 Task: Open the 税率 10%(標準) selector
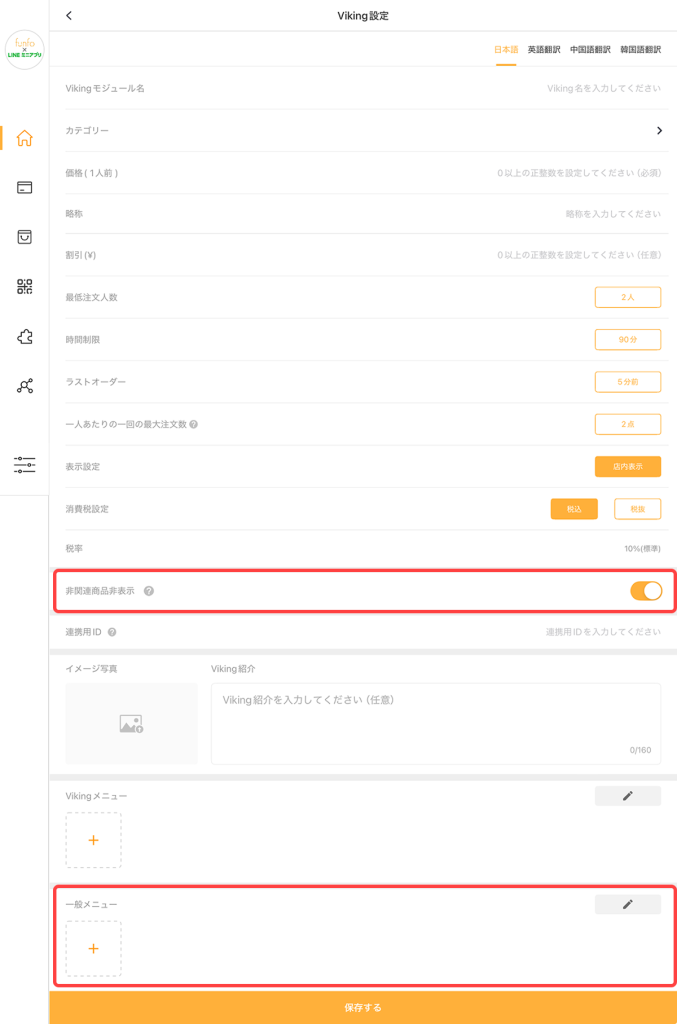tap(642, 549)
